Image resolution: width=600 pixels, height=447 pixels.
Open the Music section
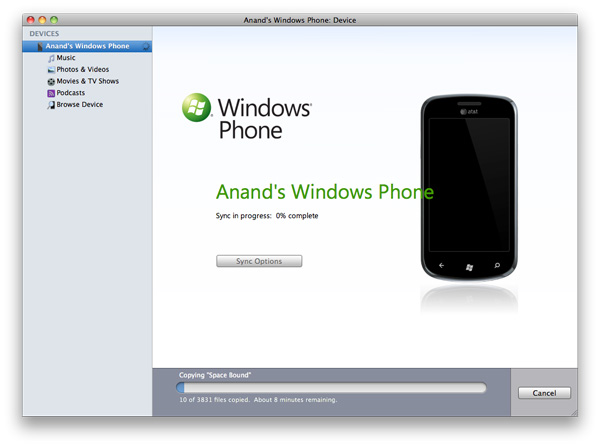(66, 58)
